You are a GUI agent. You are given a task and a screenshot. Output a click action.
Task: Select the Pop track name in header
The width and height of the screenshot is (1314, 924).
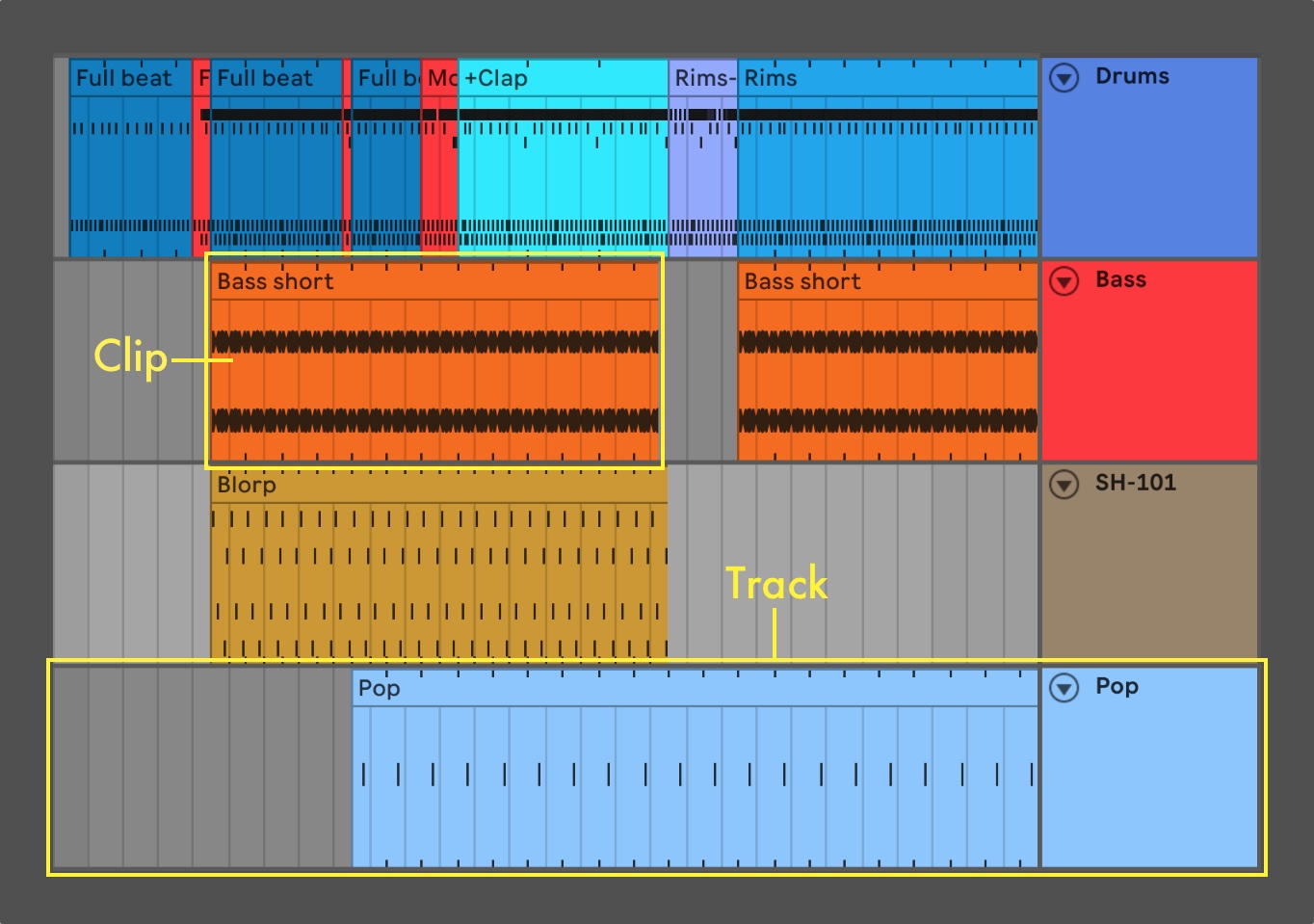click(x=1117, y=687)
